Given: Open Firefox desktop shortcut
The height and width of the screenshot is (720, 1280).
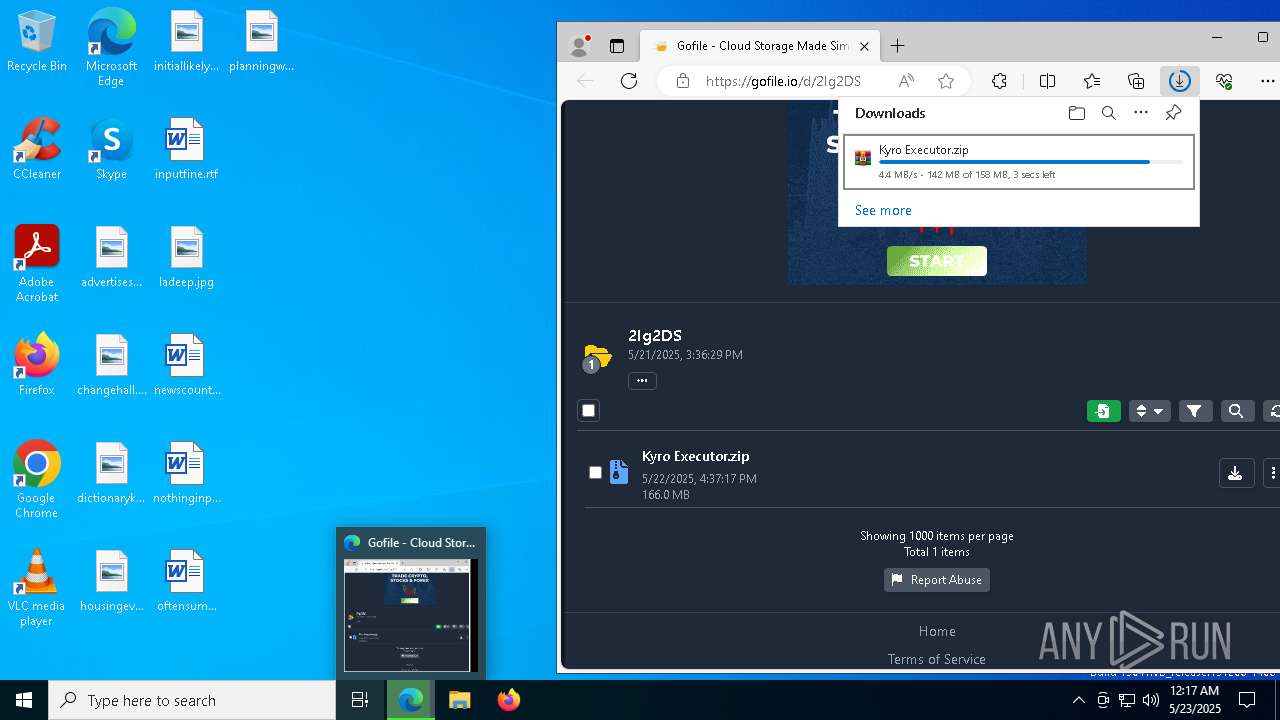Looking at the screenshot, I should [x=37, y=365].
